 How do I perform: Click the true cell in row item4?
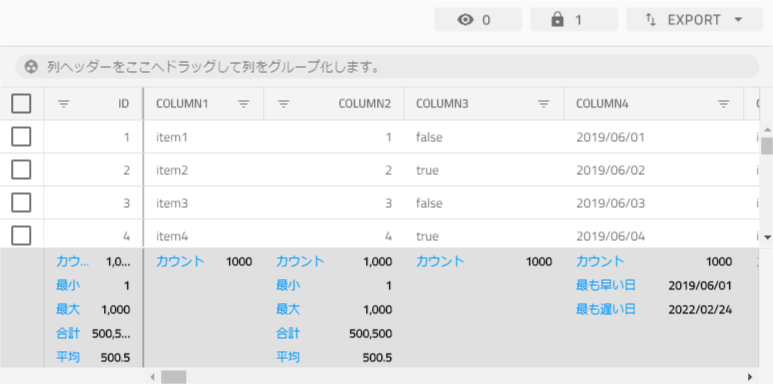[x=427, y=236]
